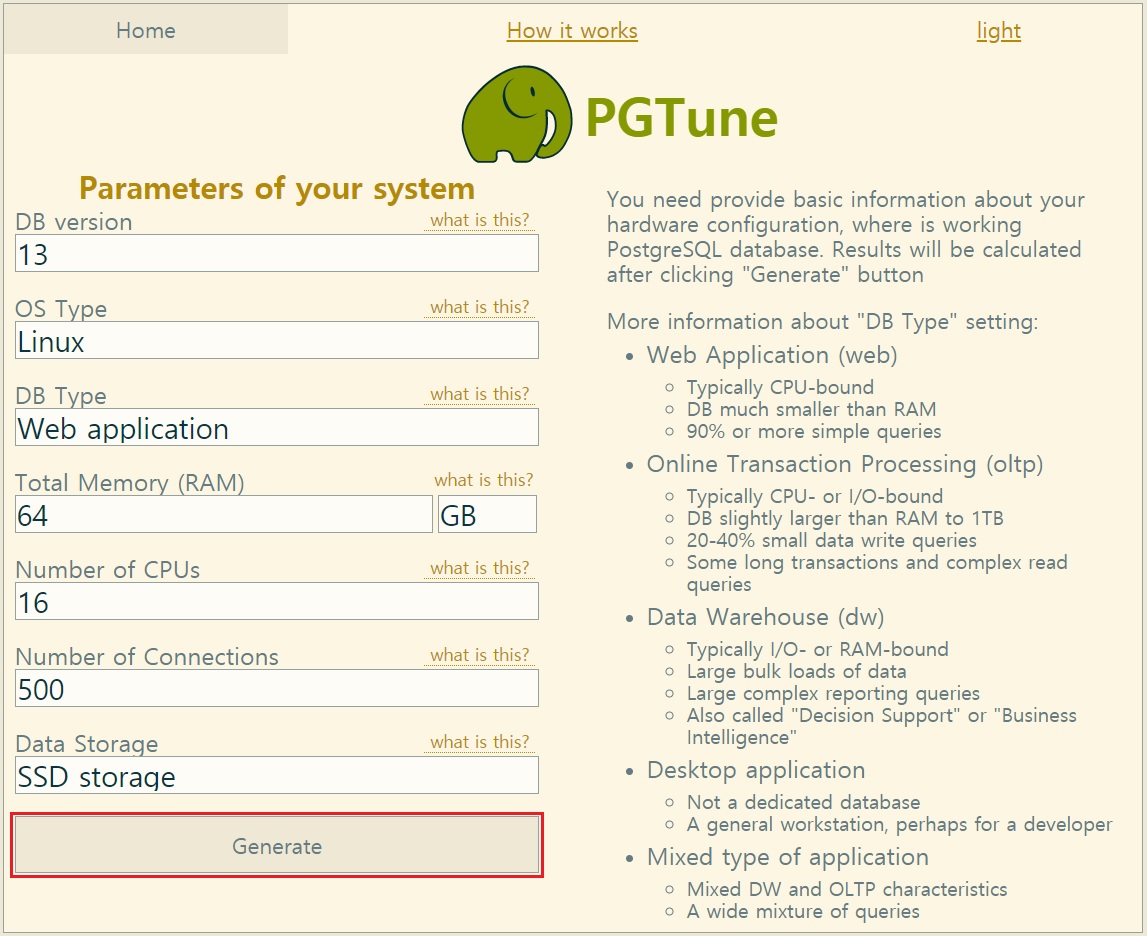Screen dimensions: 1147x936
Task: Click 'what is this?' for DB version
Action: [479, 220]
